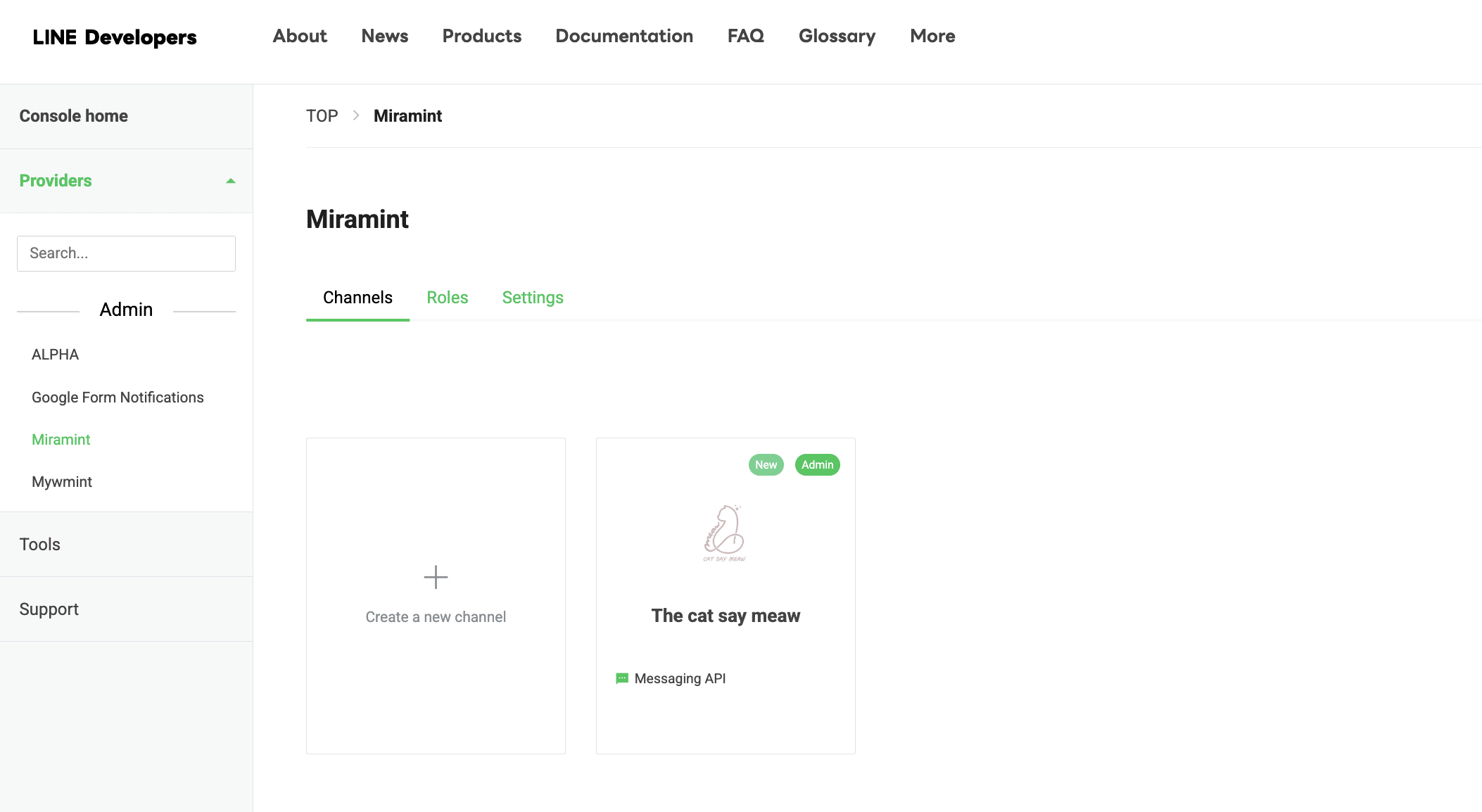Viewport: 1482px width, 812px height.
Task: Click the providers Search field
Action: [126, 253]
